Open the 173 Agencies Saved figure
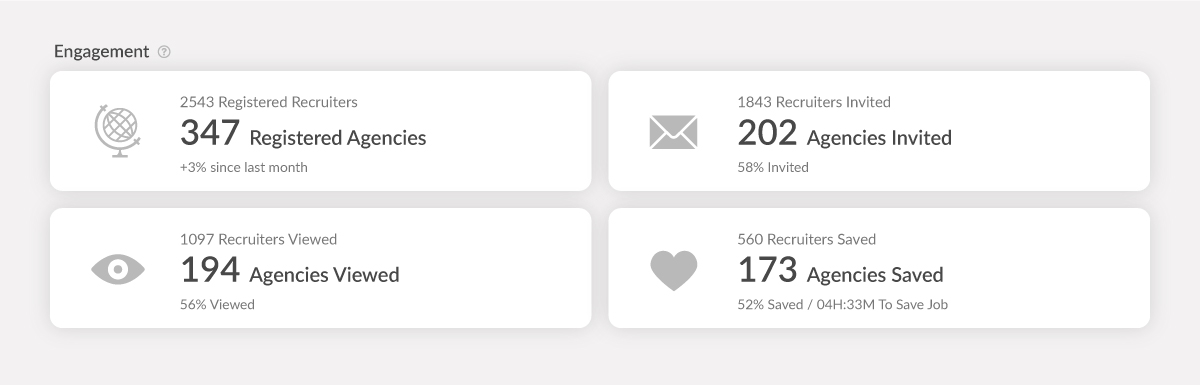Image resolution: width=1200 pixels, height=385 pixels. [840, 270]
